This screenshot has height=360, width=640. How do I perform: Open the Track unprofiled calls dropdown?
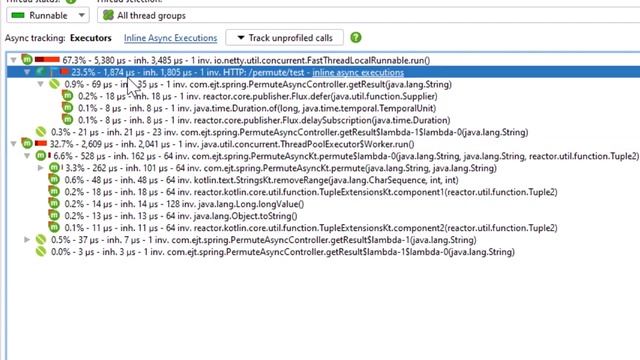coord(284,38)
